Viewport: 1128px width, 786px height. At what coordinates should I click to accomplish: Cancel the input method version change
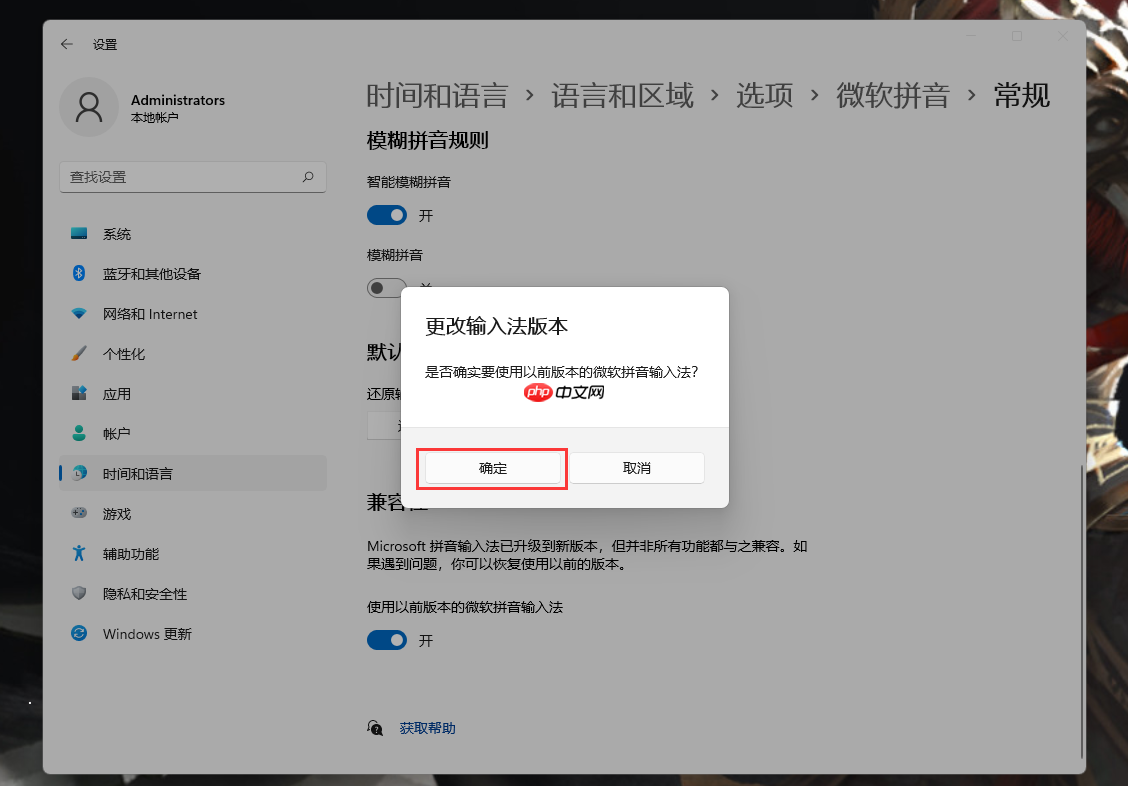pyautogui.click(x=637, y=467)
